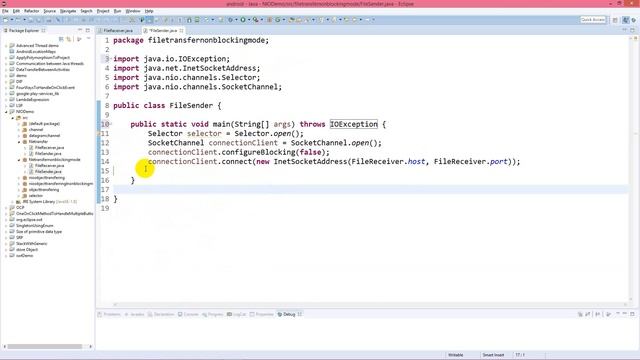Minimize the bottom Debug panel
The height and width of the screenshot is (360, 640).
click(x=625, y=314)
